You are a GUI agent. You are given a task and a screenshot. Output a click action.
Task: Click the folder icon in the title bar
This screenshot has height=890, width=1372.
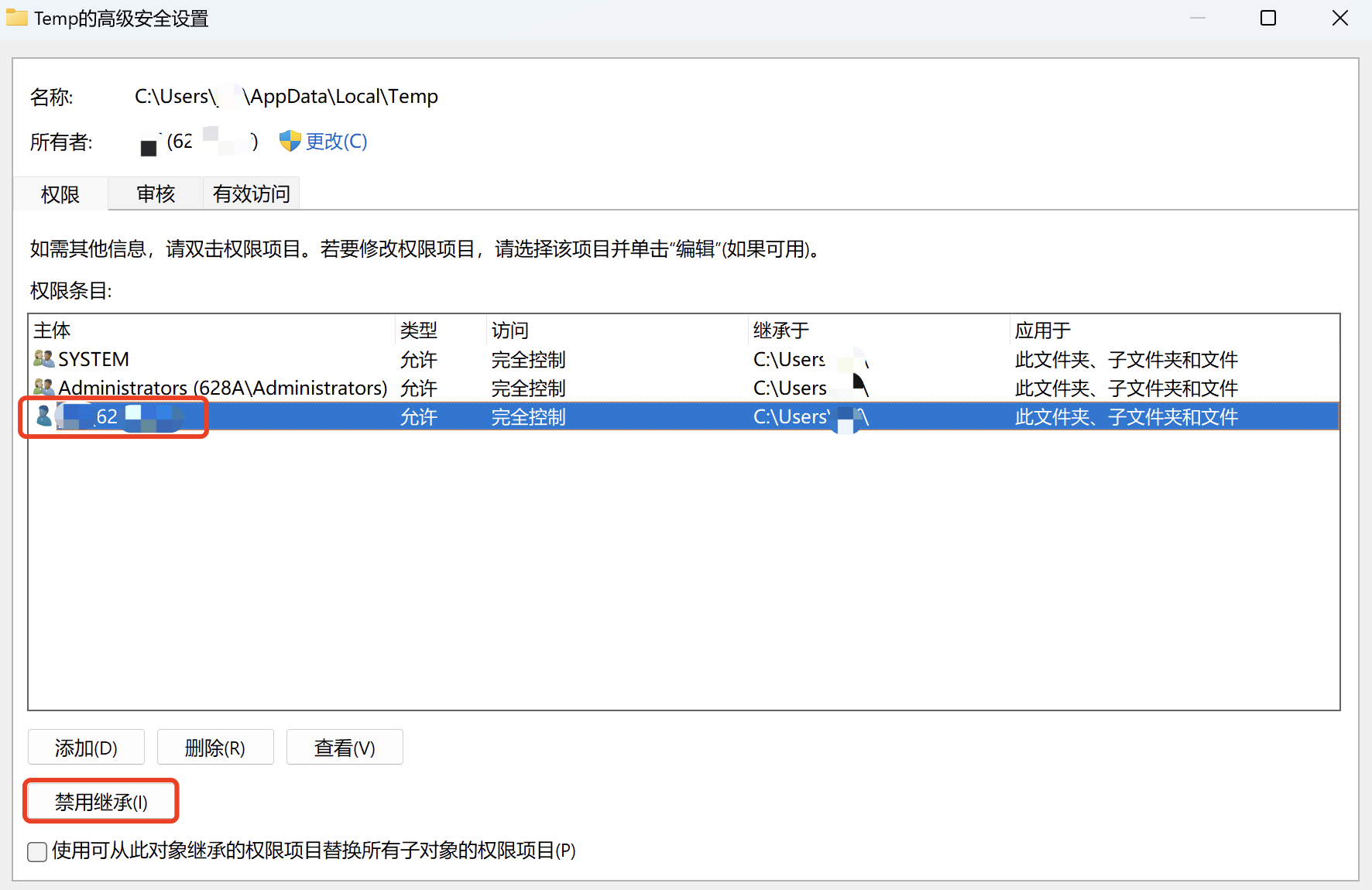tap(16, 17)
